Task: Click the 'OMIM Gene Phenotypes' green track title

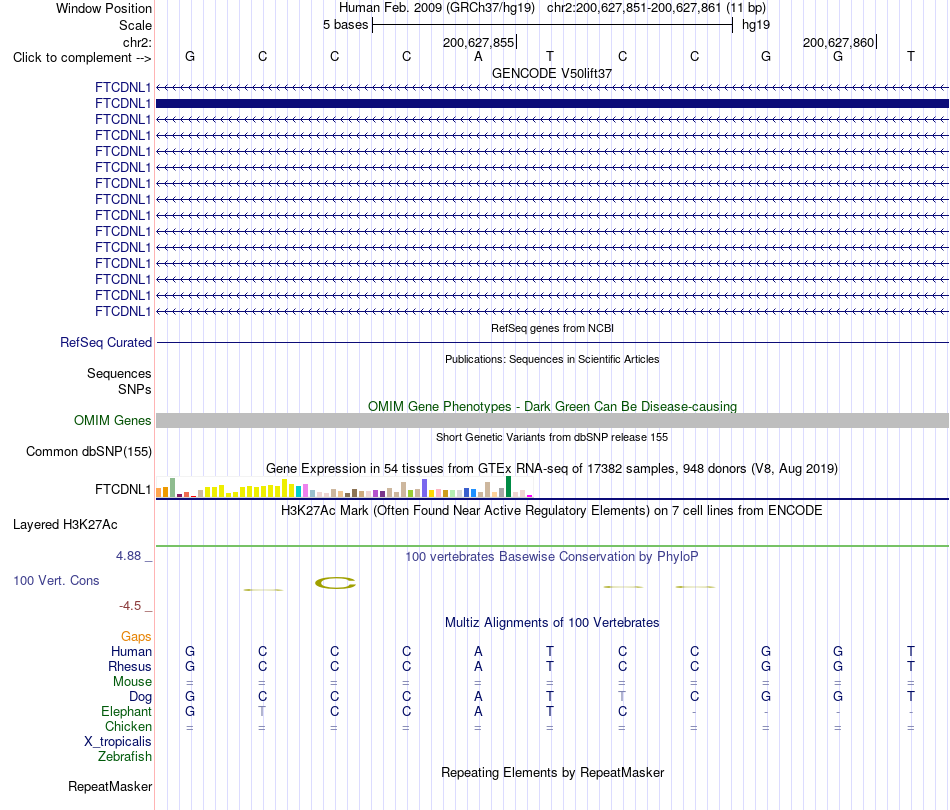Action: 552,407
